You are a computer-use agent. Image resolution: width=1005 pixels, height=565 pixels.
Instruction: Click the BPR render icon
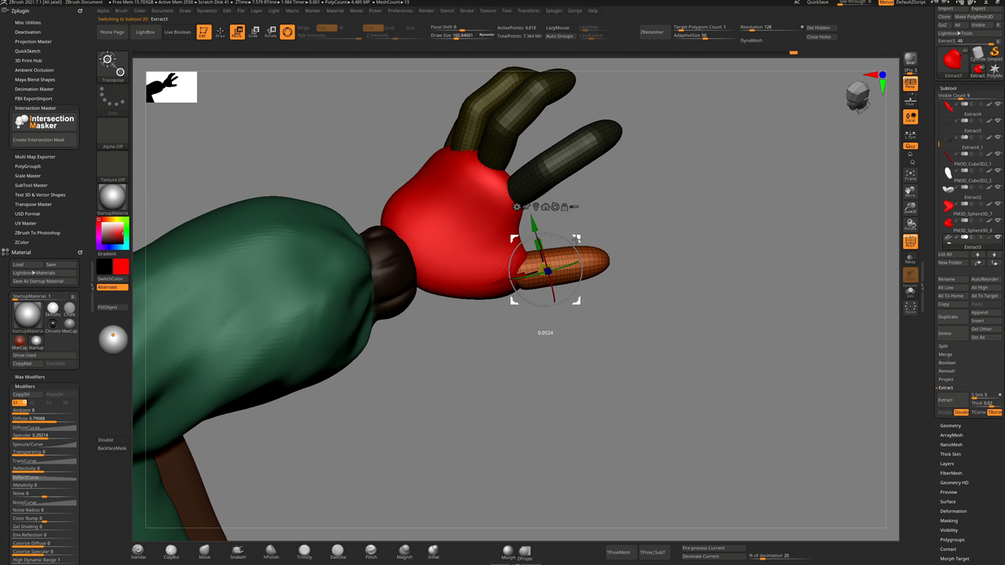[x=910, y=60]
